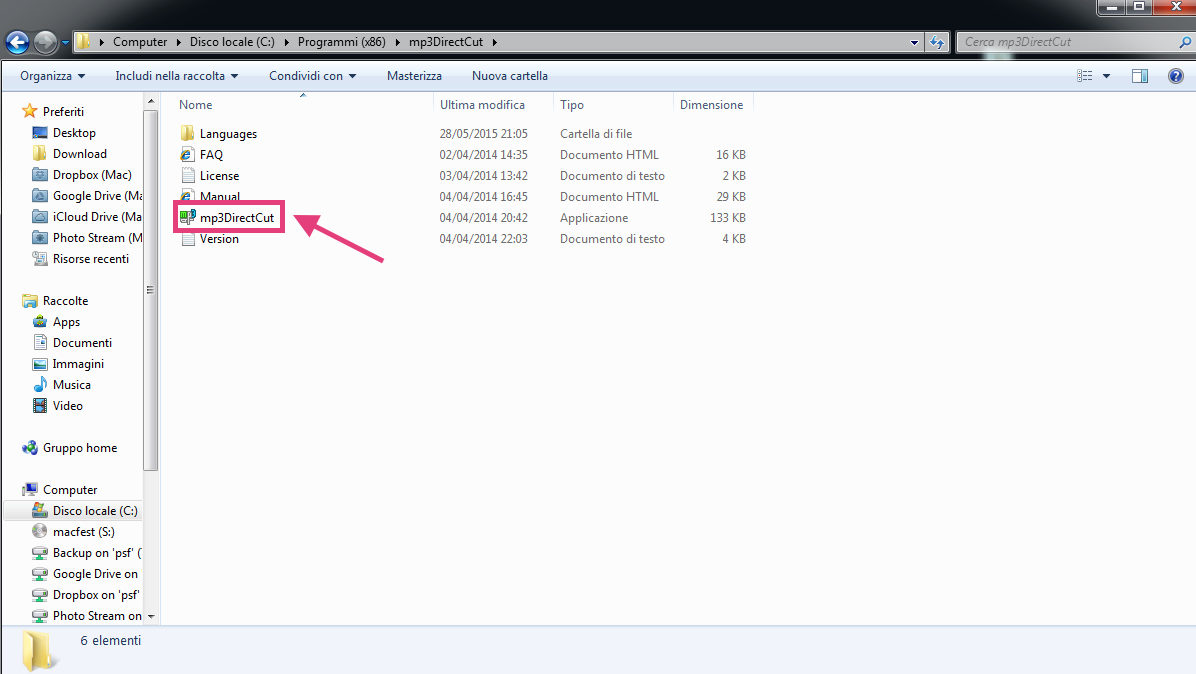
Task: Click the "Dropbox on 'psf'" network drive icon
Action: 40,595
